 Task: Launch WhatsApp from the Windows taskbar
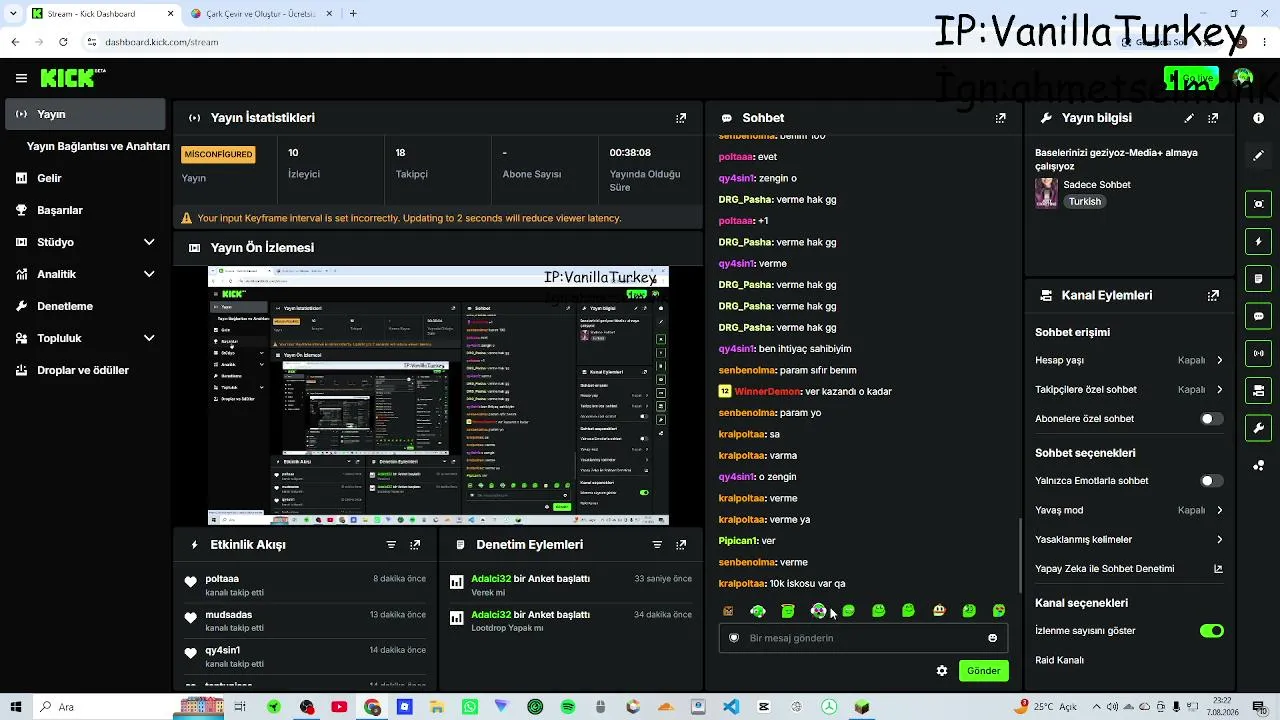(470, 707)
